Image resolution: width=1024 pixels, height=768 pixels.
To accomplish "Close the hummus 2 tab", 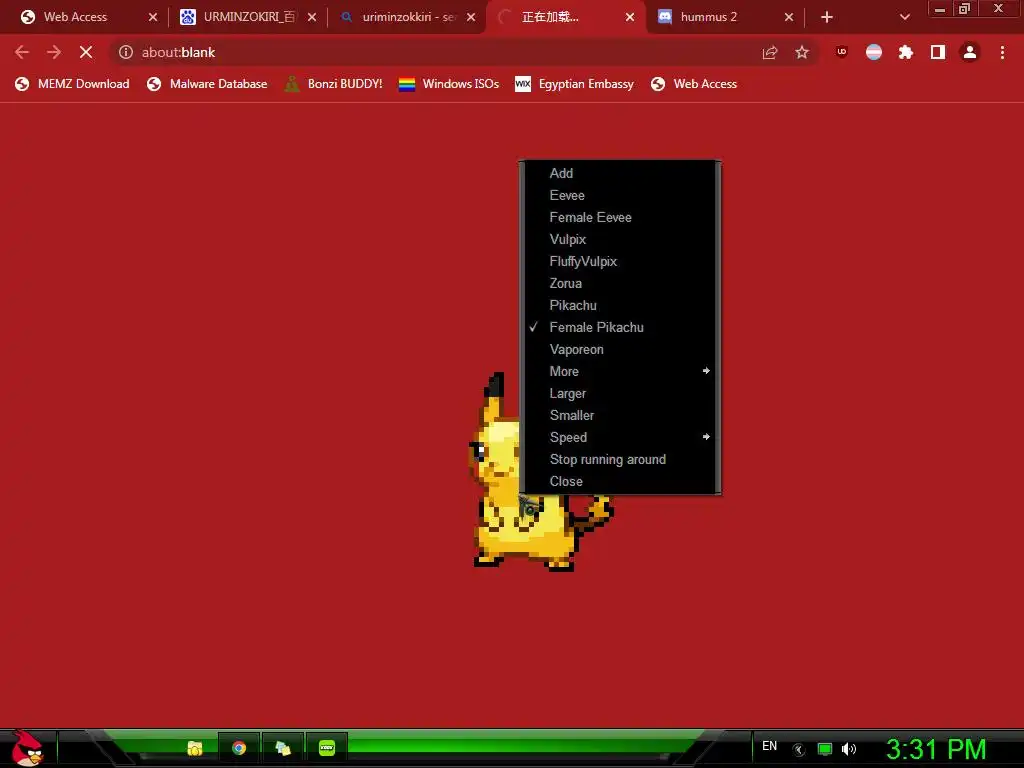I will (789, 17).
